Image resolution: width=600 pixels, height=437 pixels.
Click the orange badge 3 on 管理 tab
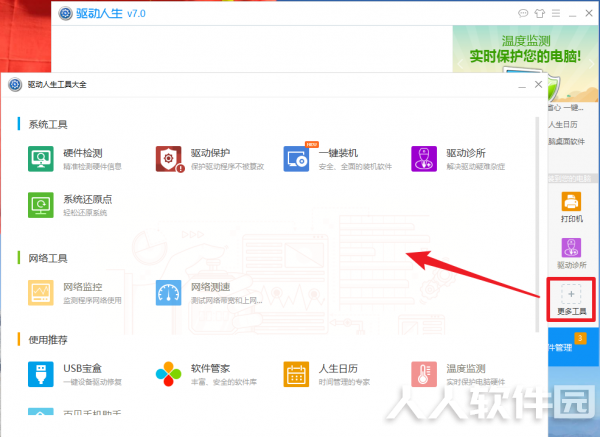(580, 338)
